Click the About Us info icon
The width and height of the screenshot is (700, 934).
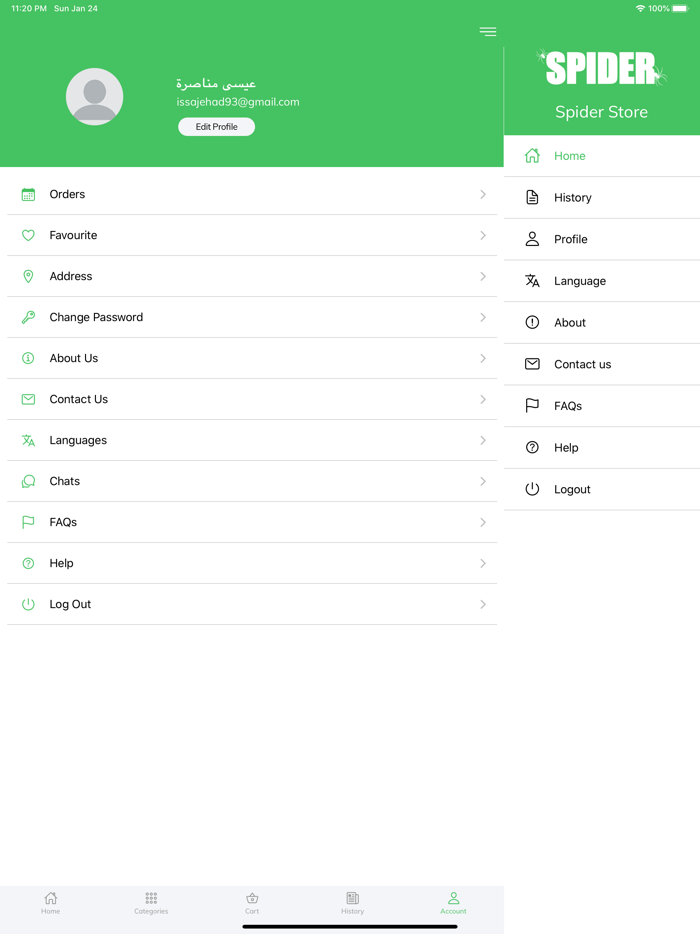click(28, 358)
